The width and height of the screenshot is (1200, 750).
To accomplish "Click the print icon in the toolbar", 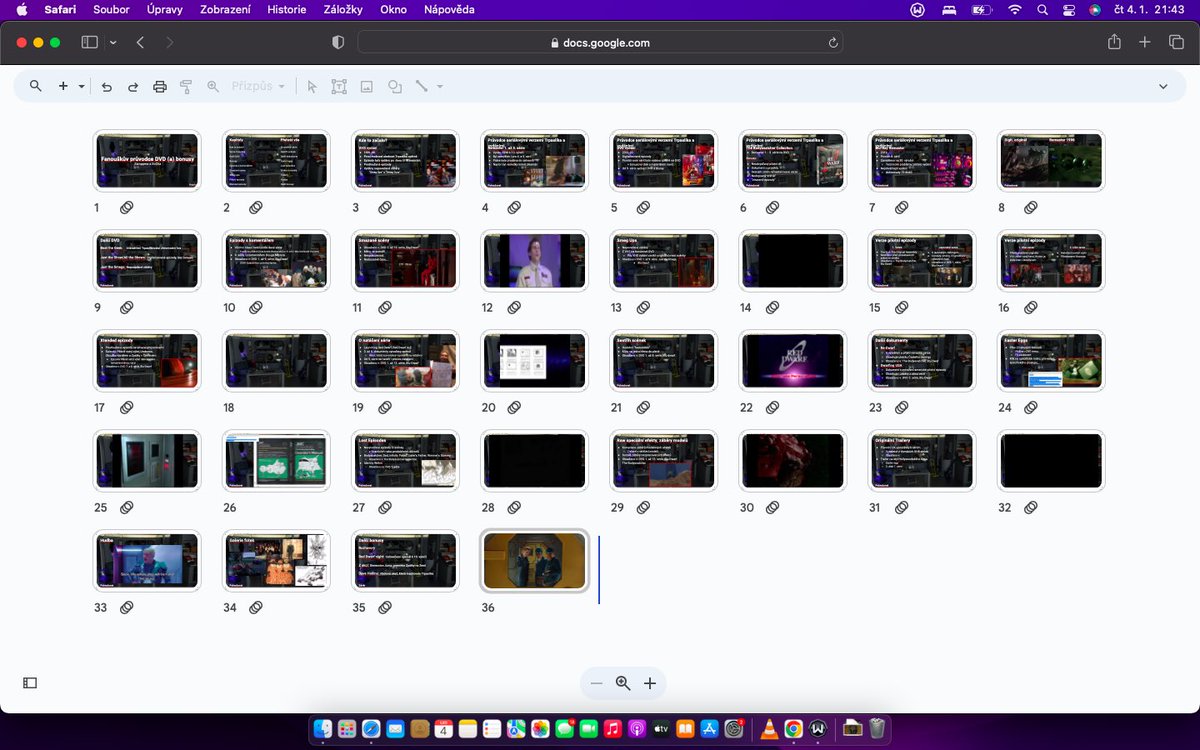I will click(160, 87).
